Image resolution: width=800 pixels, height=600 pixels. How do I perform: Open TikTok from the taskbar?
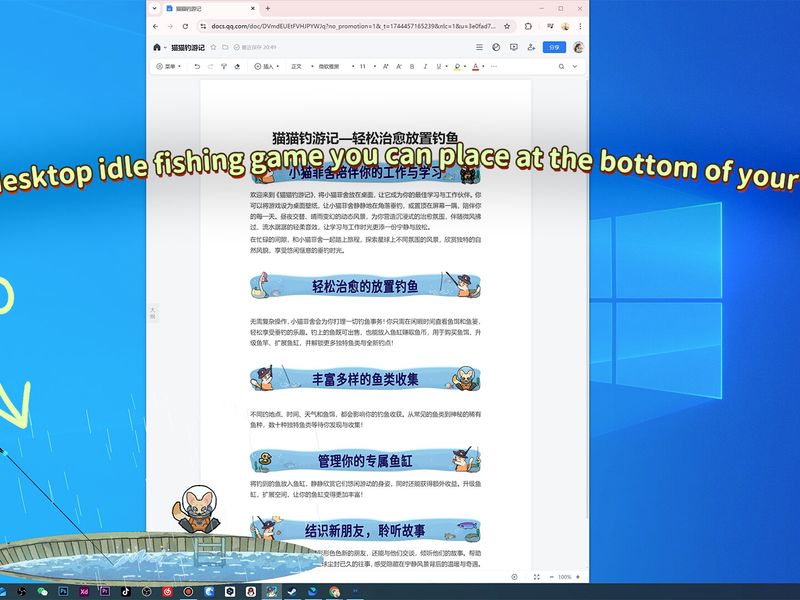pyautogui.click(x=126, y=592)
